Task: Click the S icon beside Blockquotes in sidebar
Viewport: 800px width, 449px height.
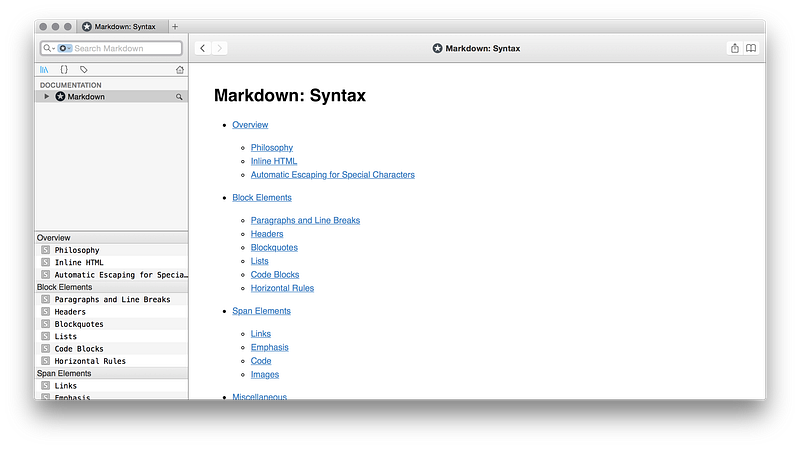Action: pos(45,324)
